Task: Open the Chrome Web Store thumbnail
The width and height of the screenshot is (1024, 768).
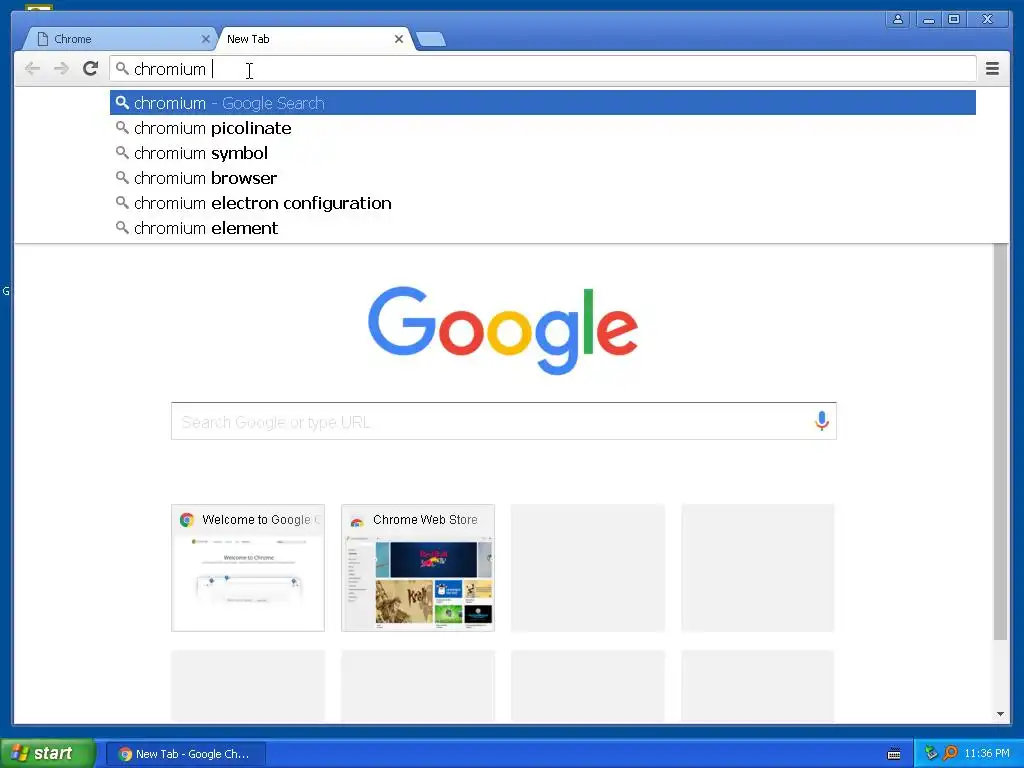Action: 418,568
